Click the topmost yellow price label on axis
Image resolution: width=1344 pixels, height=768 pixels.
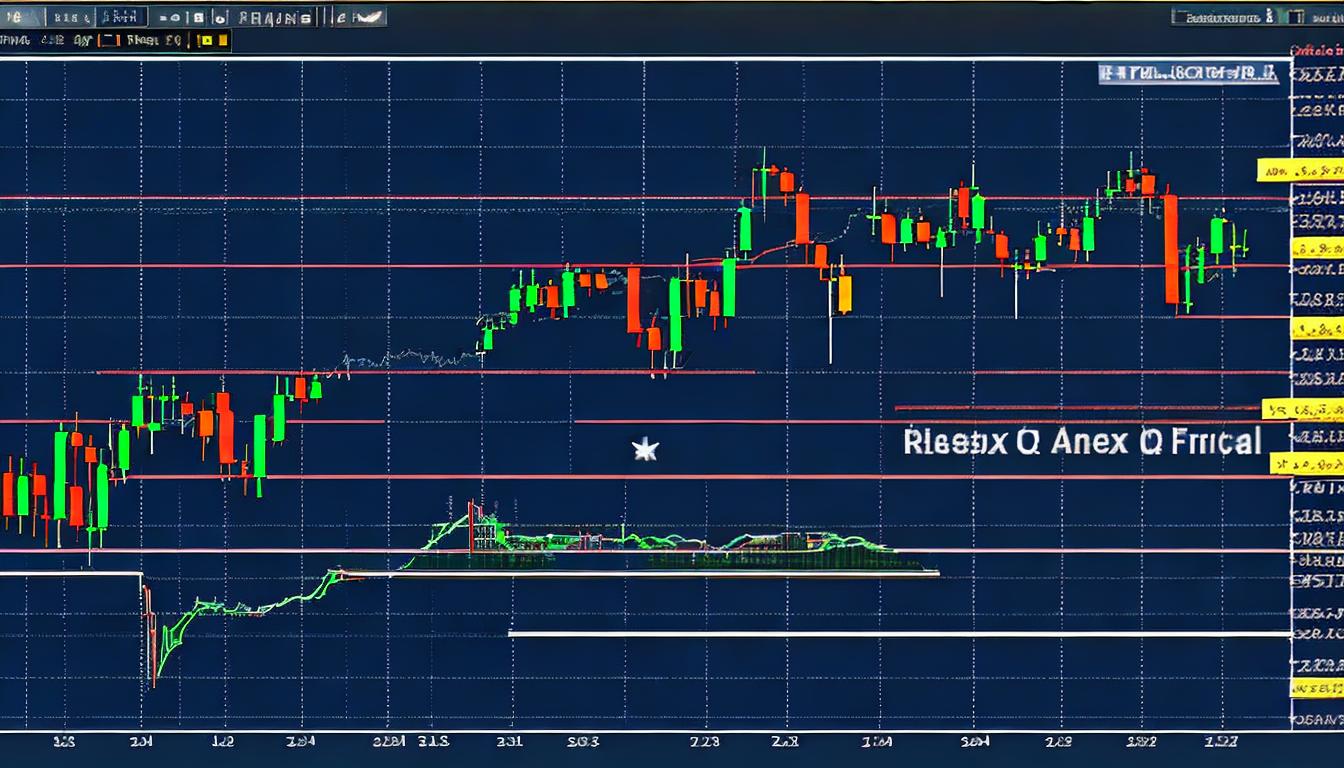1270,170
